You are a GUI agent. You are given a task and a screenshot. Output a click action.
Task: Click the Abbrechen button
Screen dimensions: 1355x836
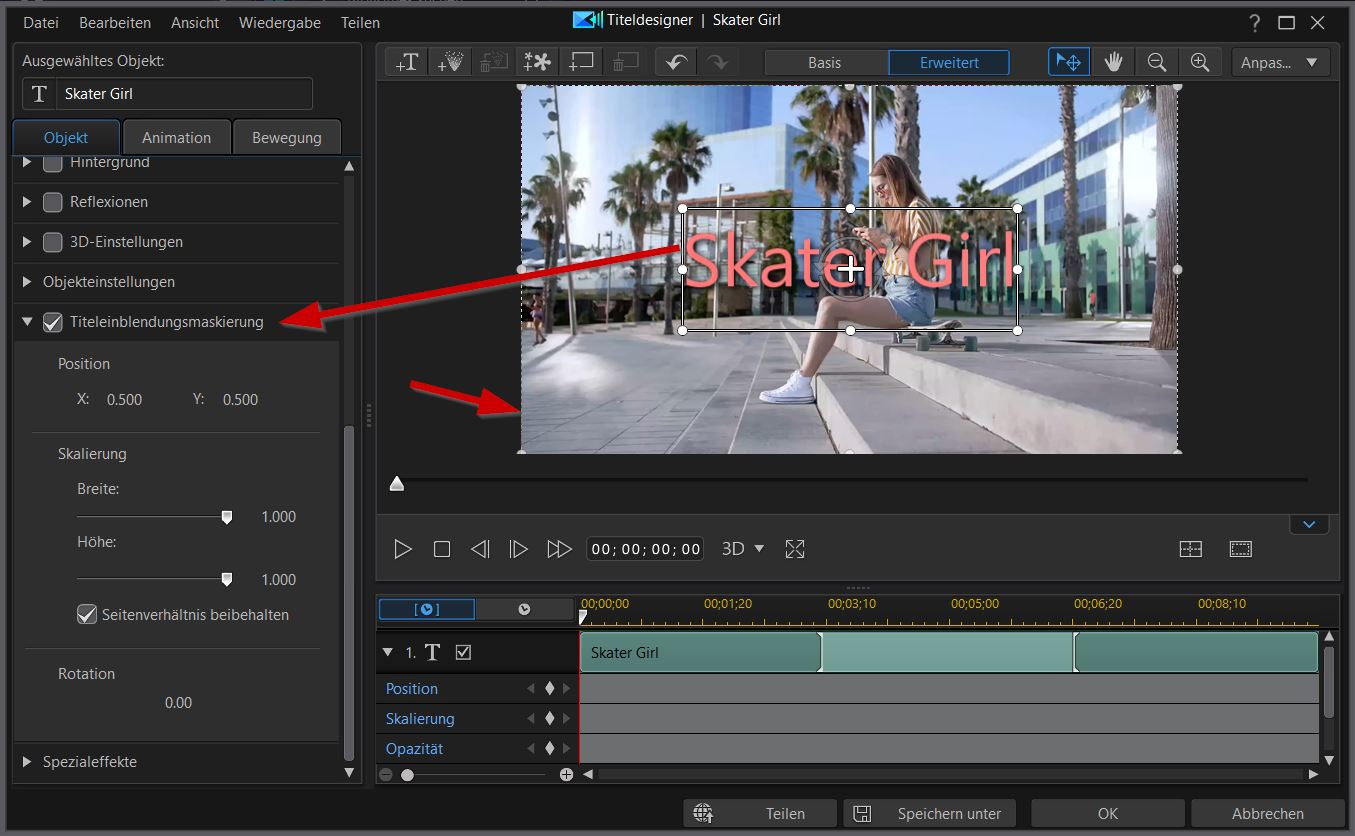(x=1267, y=813)
